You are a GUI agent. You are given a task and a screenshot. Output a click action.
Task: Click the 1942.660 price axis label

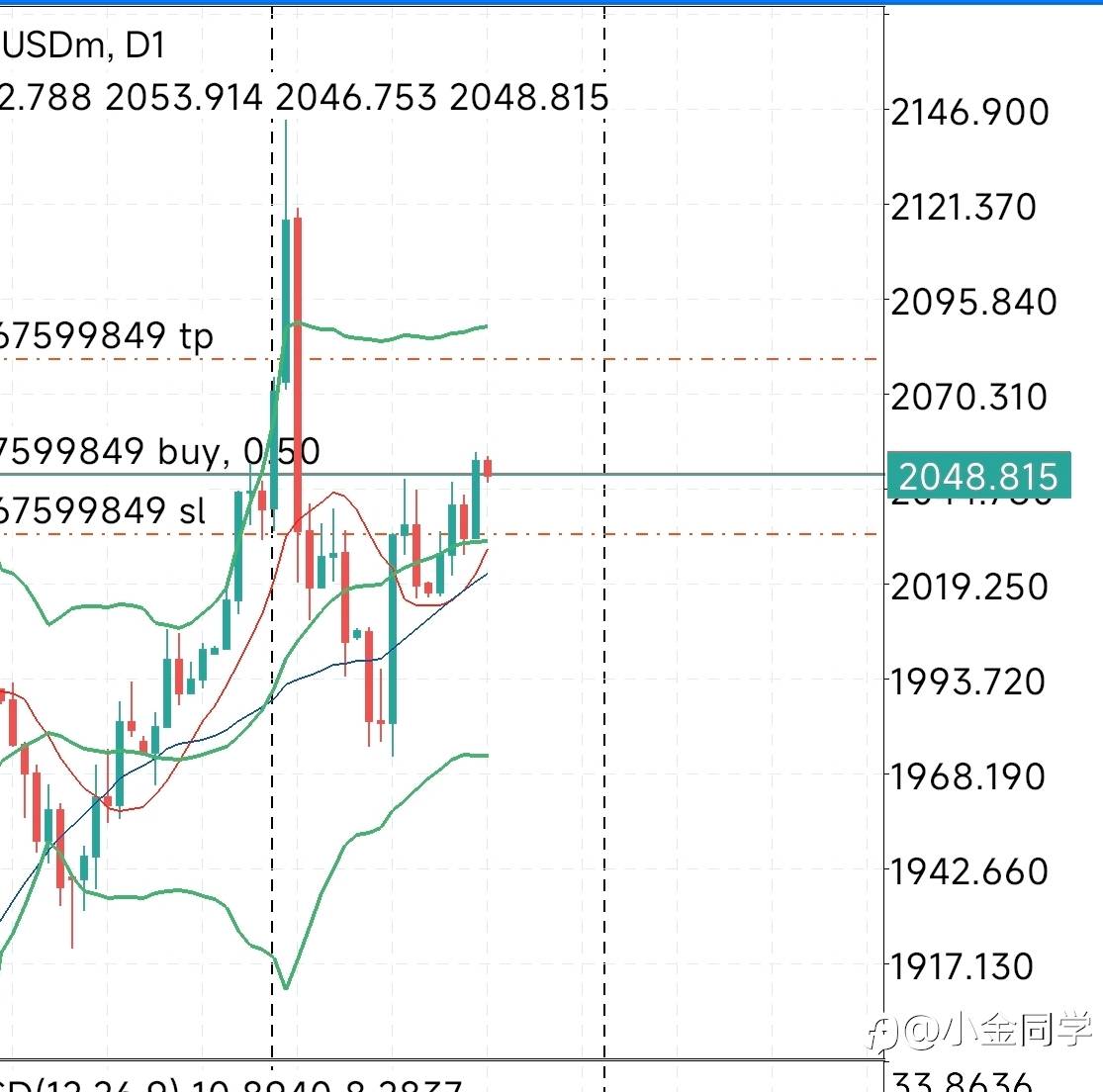pyautogui.click(x=969, y=871)
